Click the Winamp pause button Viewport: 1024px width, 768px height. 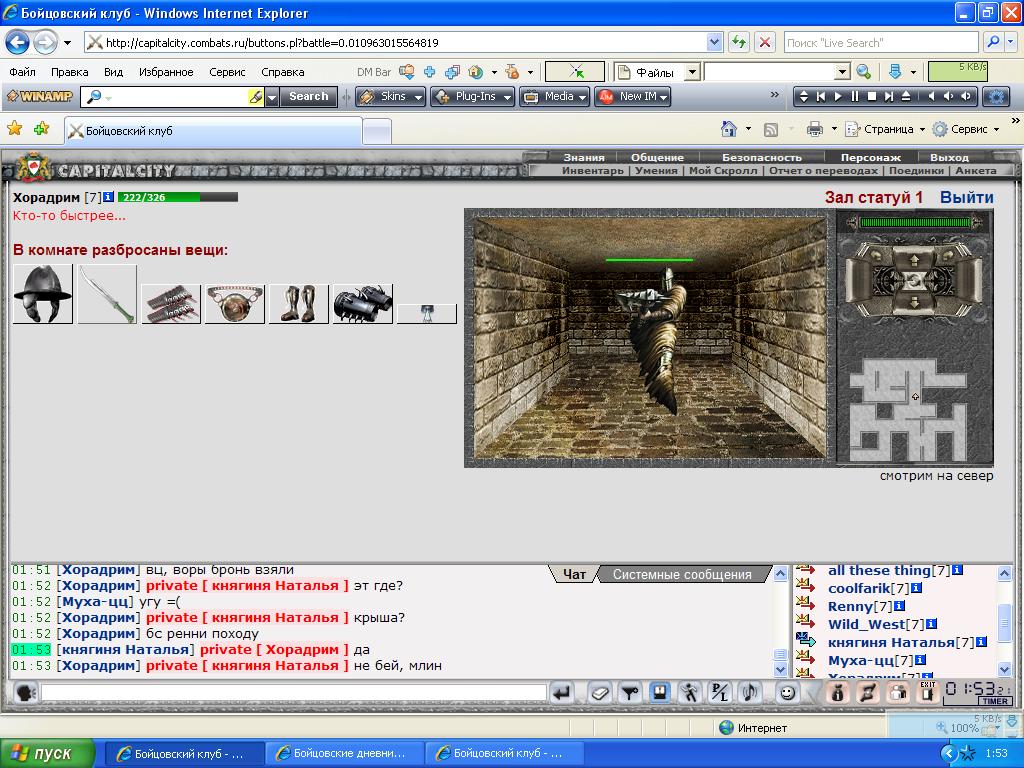(855, 97)
